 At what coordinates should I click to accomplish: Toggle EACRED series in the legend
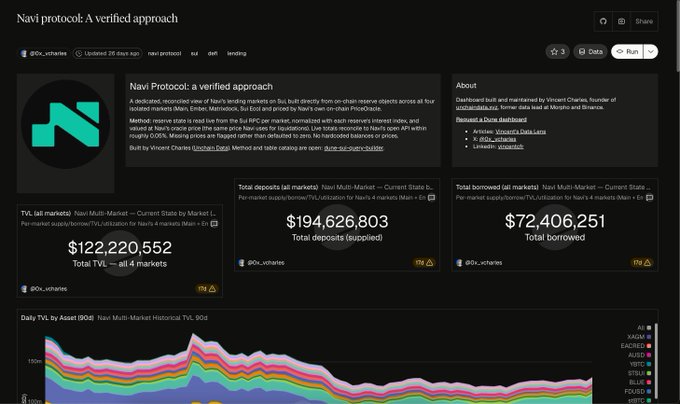point(636,346)
